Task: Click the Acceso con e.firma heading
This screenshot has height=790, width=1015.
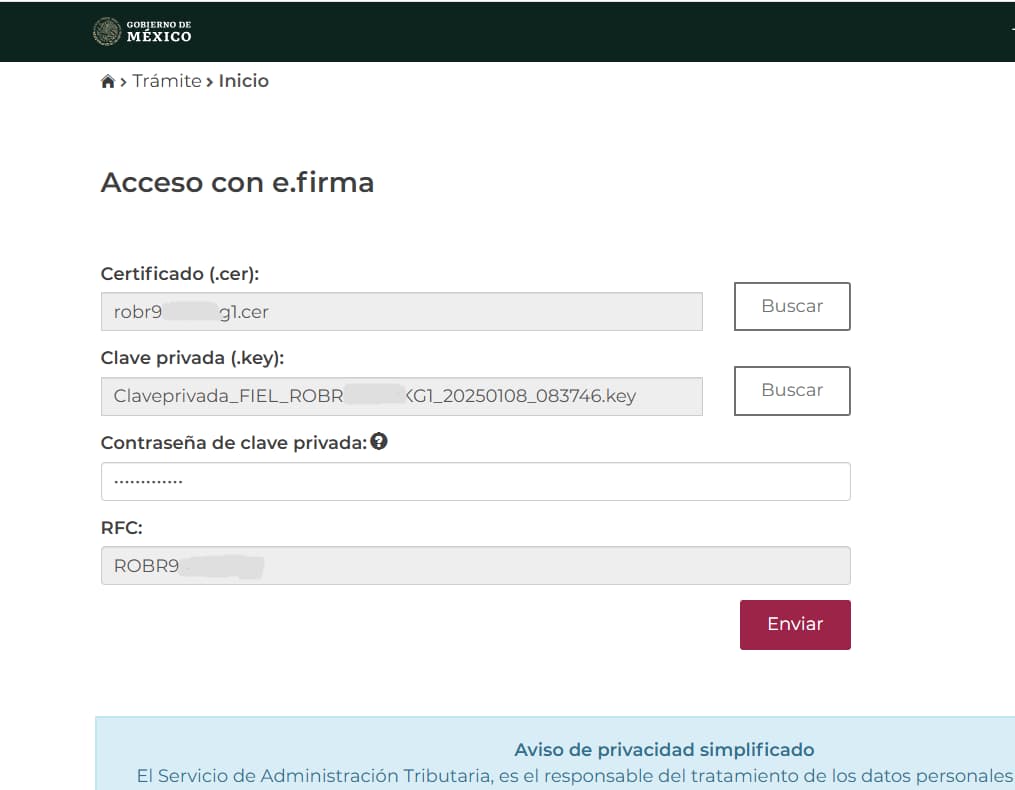Action: 238,183
